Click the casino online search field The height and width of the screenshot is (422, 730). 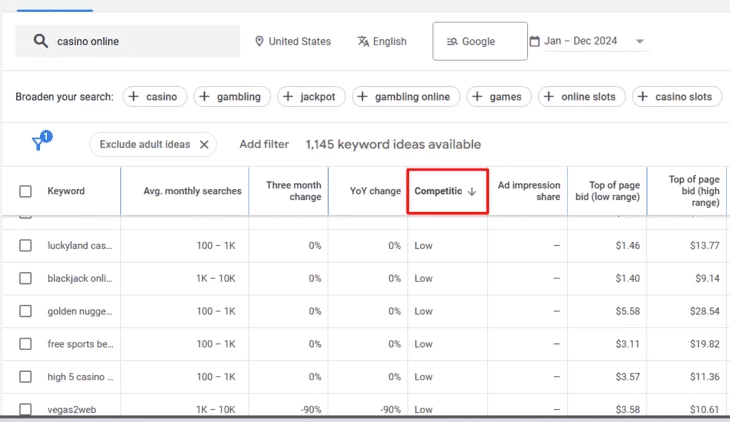click(x=128, y=41)
